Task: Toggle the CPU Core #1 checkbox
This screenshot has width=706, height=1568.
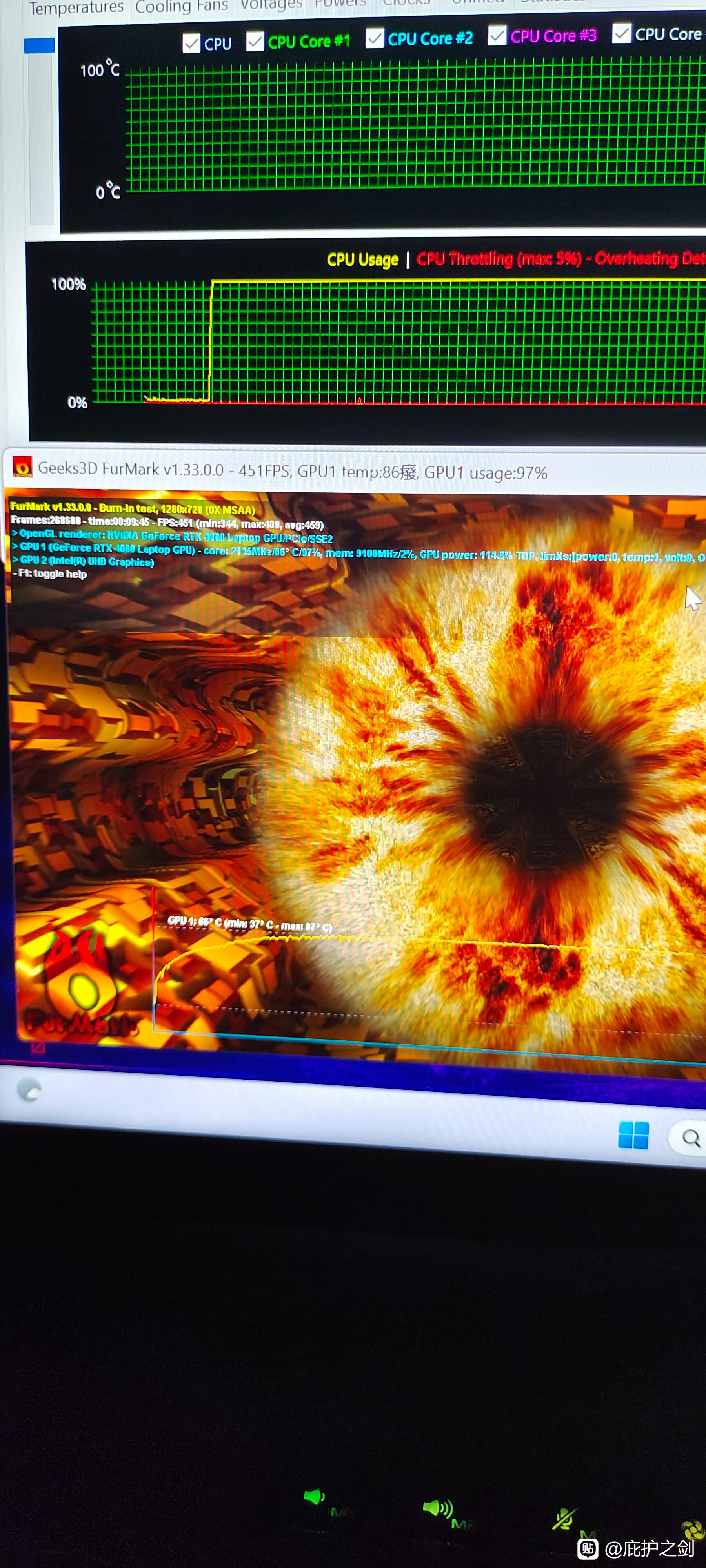Action: click(255, 42)
